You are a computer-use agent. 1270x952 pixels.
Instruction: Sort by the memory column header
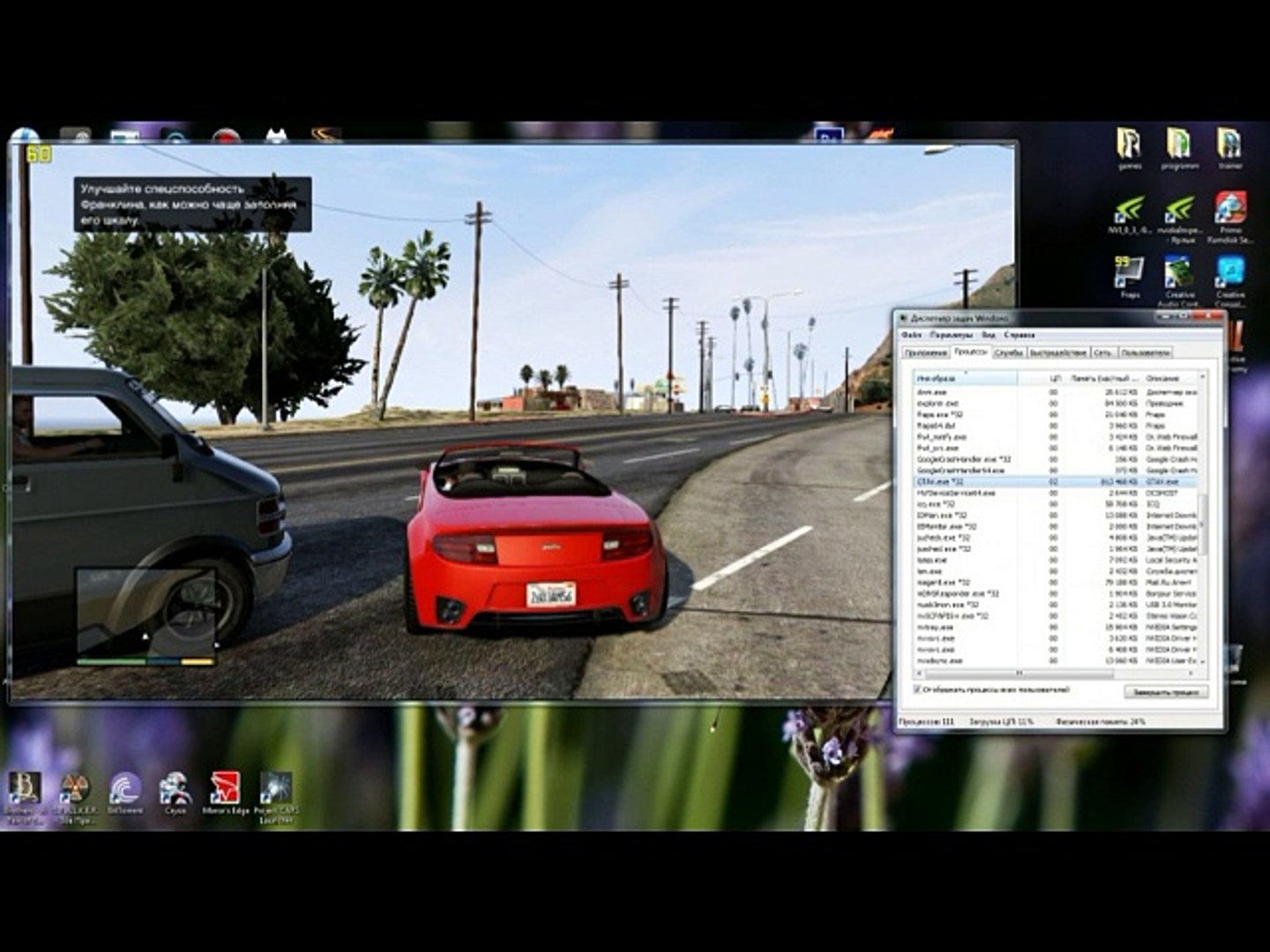click(x=1102, y=378)
